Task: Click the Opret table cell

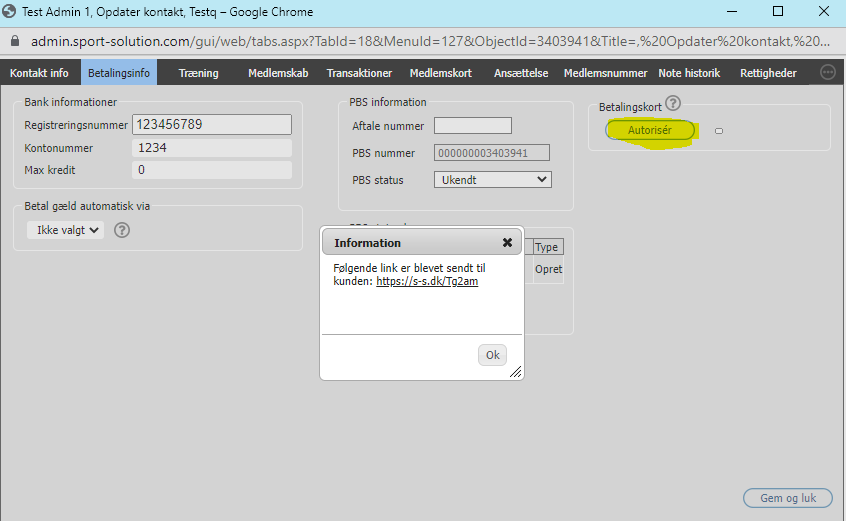Action: click(x=548, y=269)
